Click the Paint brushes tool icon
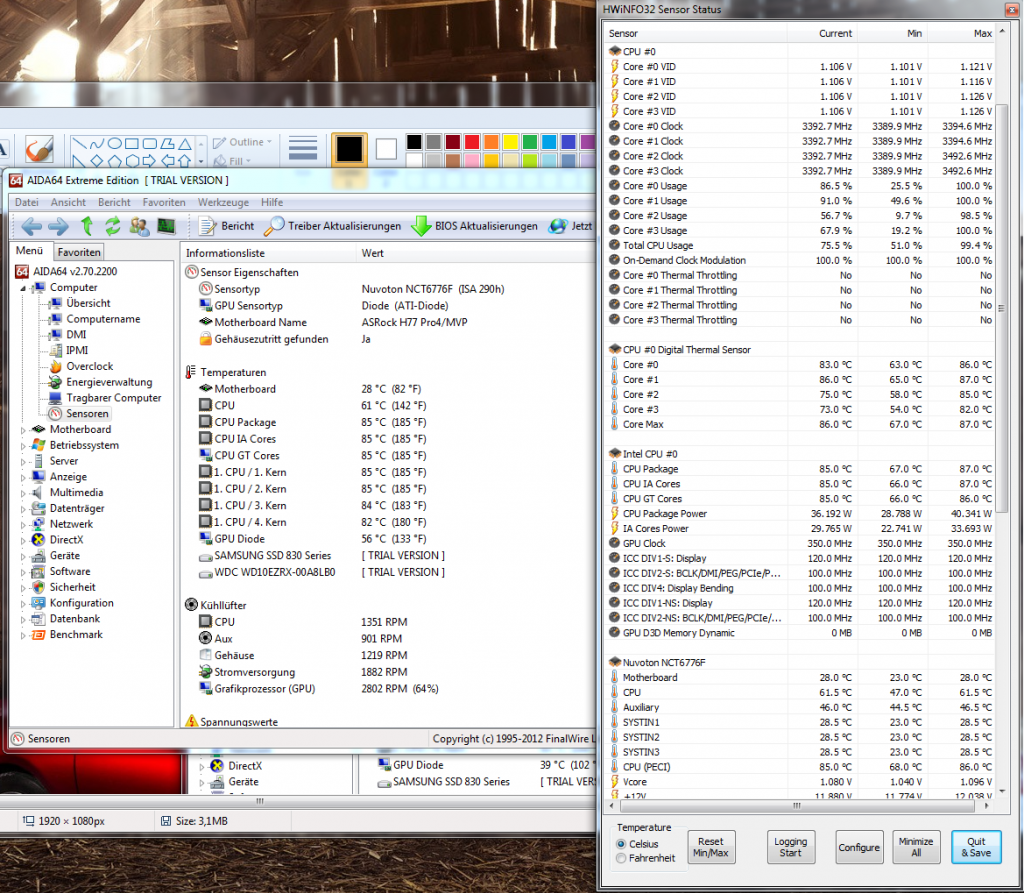The width and height of the screenshot is (1024, 893). coord(39,148)
